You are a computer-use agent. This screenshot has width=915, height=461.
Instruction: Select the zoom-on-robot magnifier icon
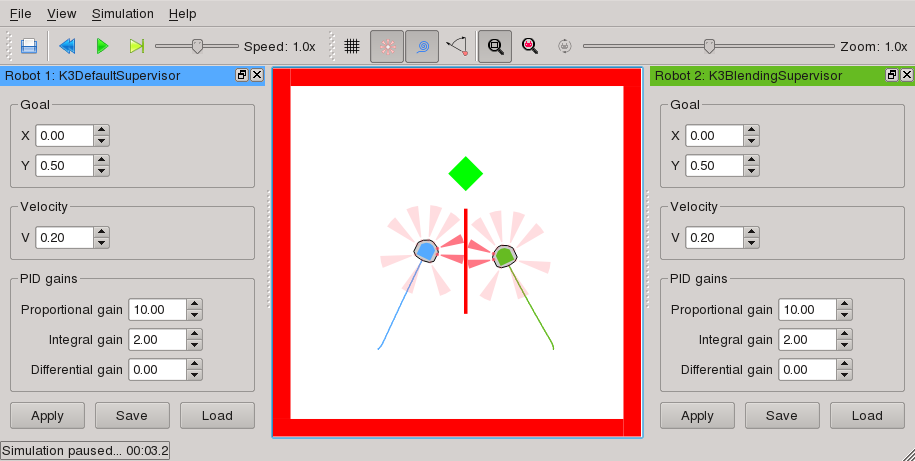coord(530,46)
